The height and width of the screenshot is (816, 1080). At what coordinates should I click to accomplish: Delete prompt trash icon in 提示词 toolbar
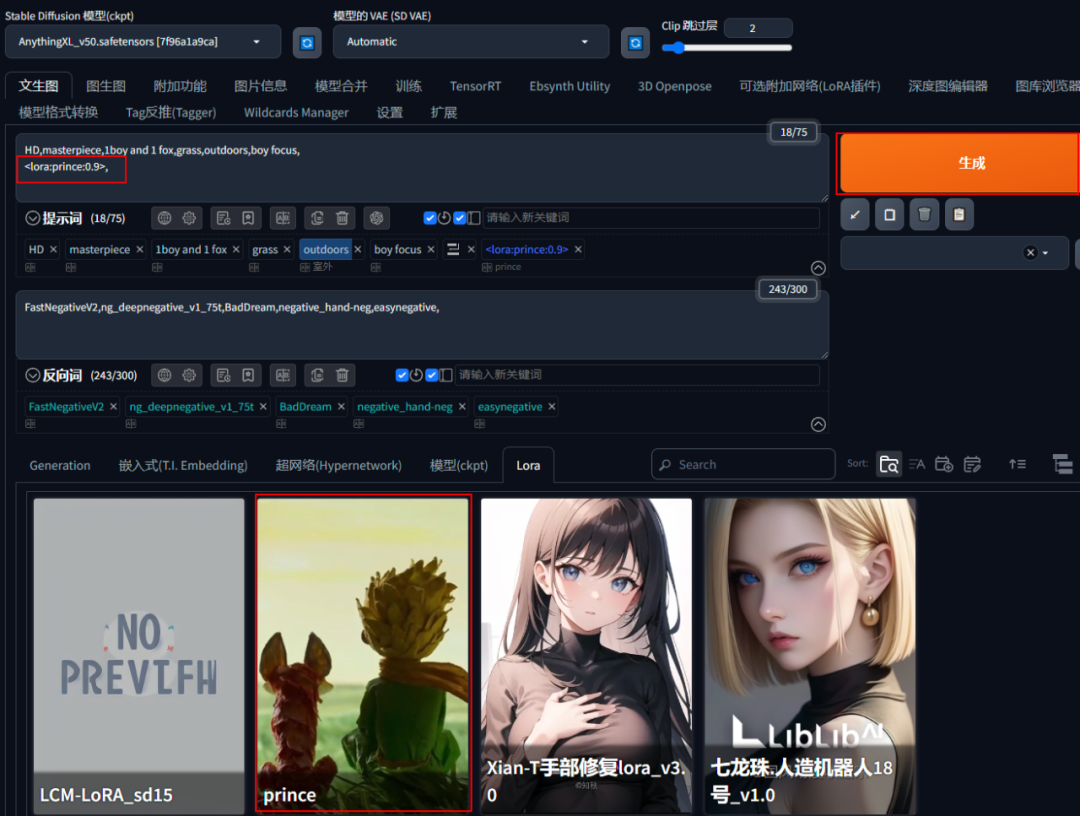click(342, 218)
